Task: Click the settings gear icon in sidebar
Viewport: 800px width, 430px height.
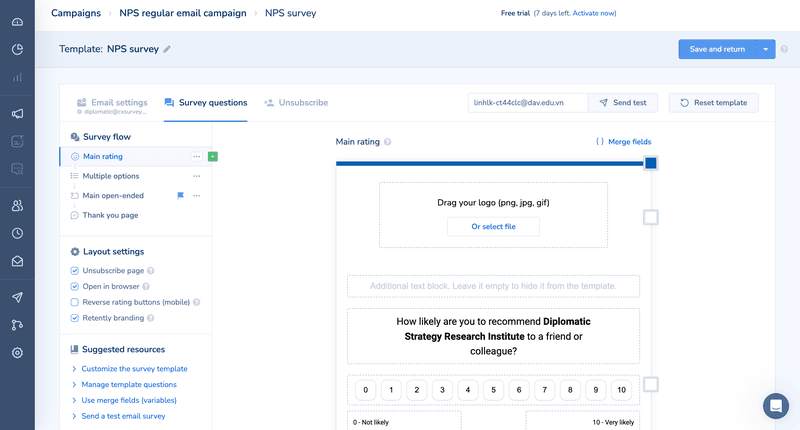Action: pyautogui.click(x=17, y=353)
